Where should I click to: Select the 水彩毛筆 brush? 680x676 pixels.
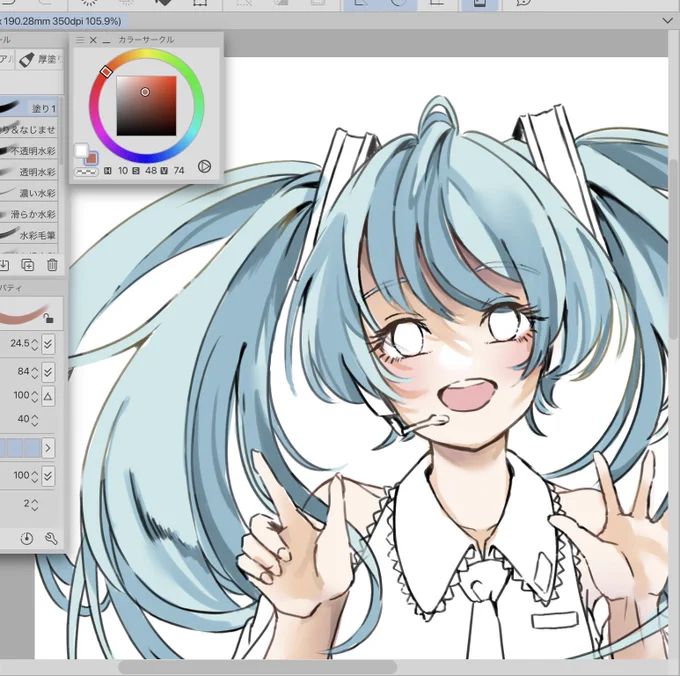pos(29,235)
